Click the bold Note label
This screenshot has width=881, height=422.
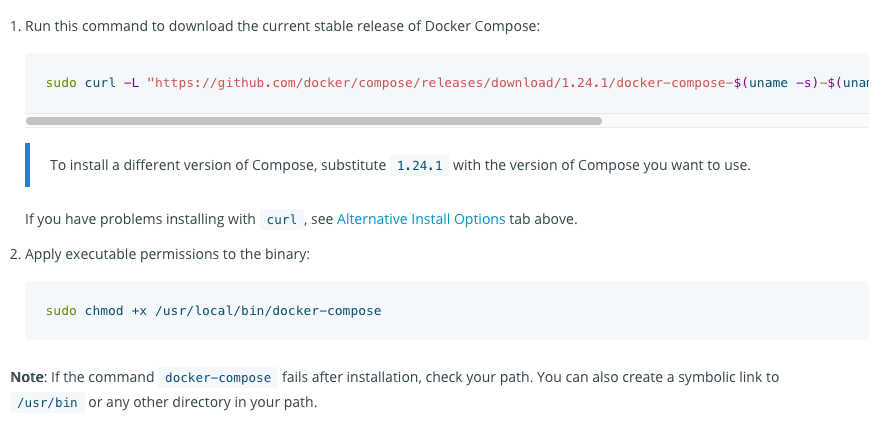click(26, 377)
